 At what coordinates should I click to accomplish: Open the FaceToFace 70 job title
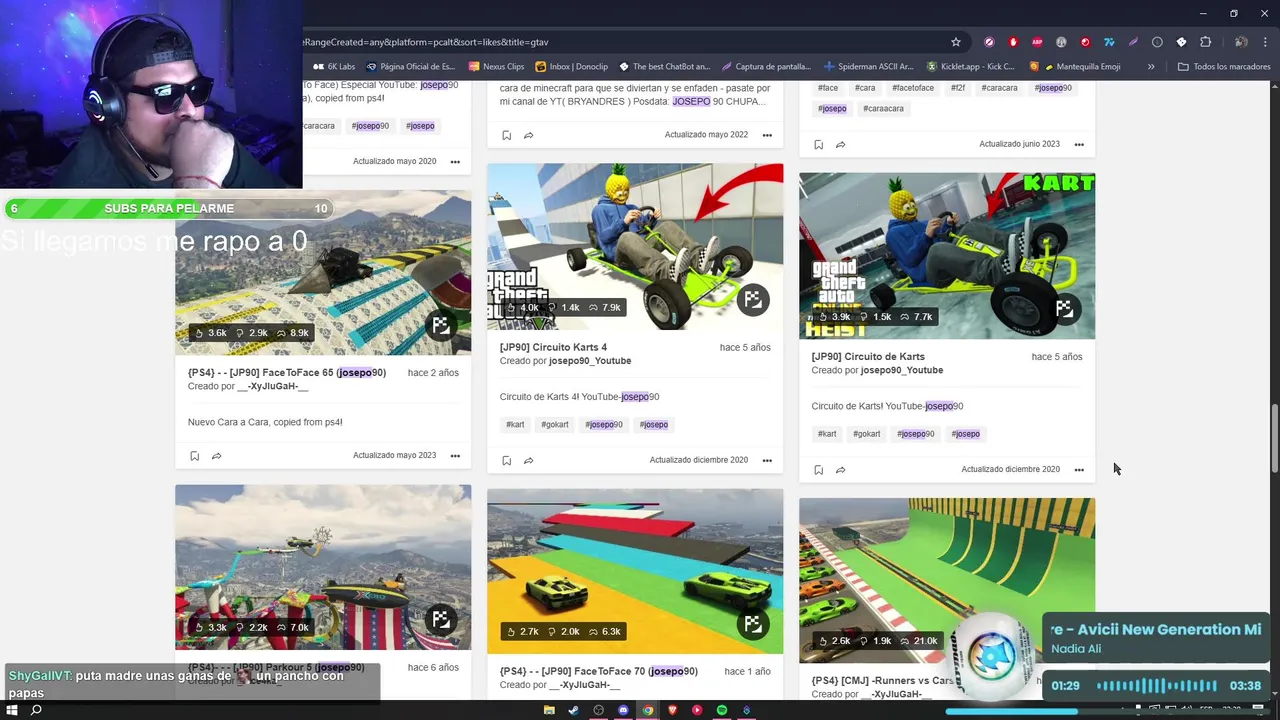tap(599, 671)
